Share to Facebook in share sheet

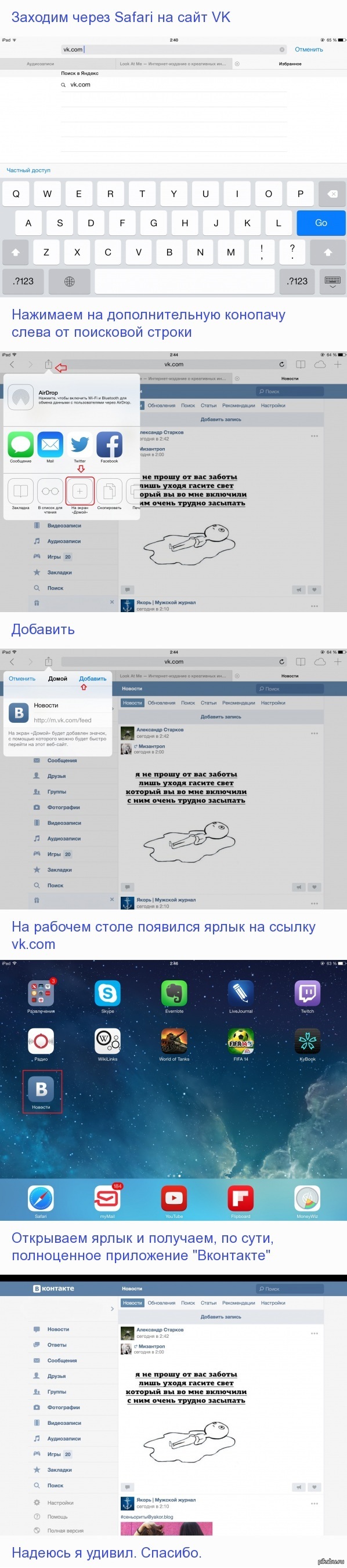click(x=109, y=445)
